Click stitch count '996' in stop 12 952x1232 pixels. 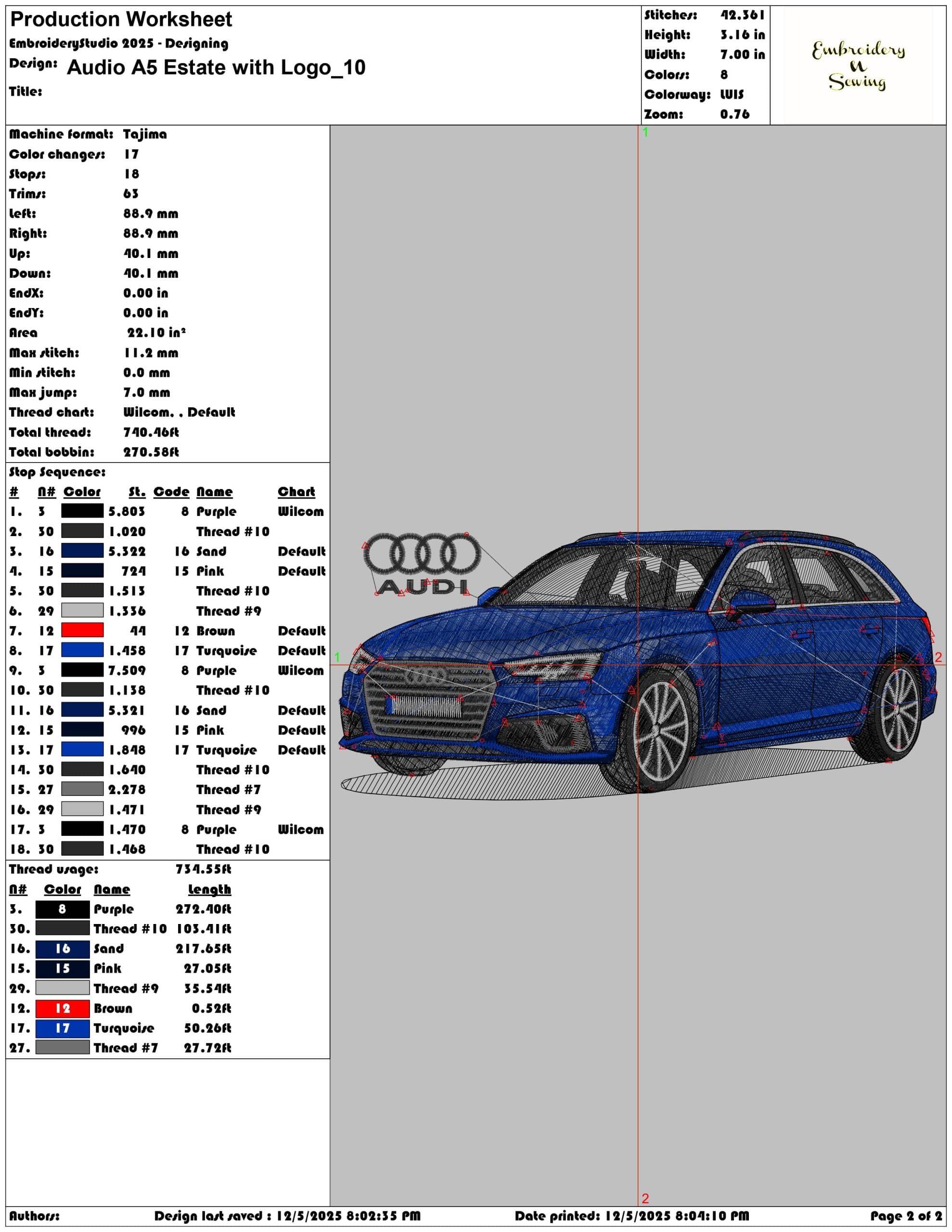(134, 731)
